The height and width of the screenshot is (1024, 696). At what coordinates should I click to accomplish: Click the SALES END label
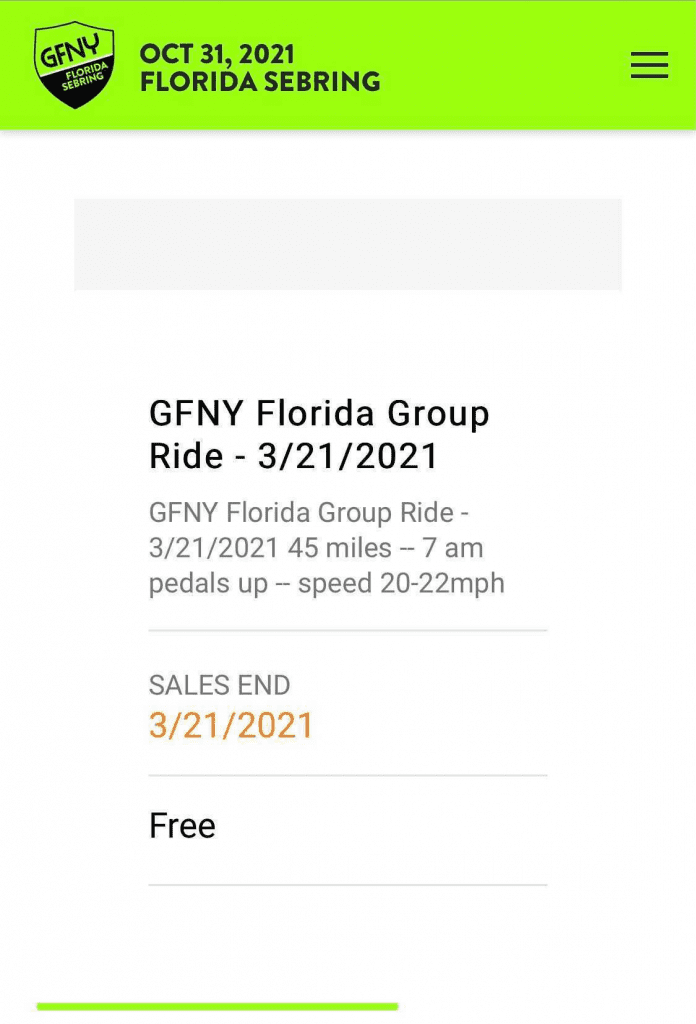point(219,685)
